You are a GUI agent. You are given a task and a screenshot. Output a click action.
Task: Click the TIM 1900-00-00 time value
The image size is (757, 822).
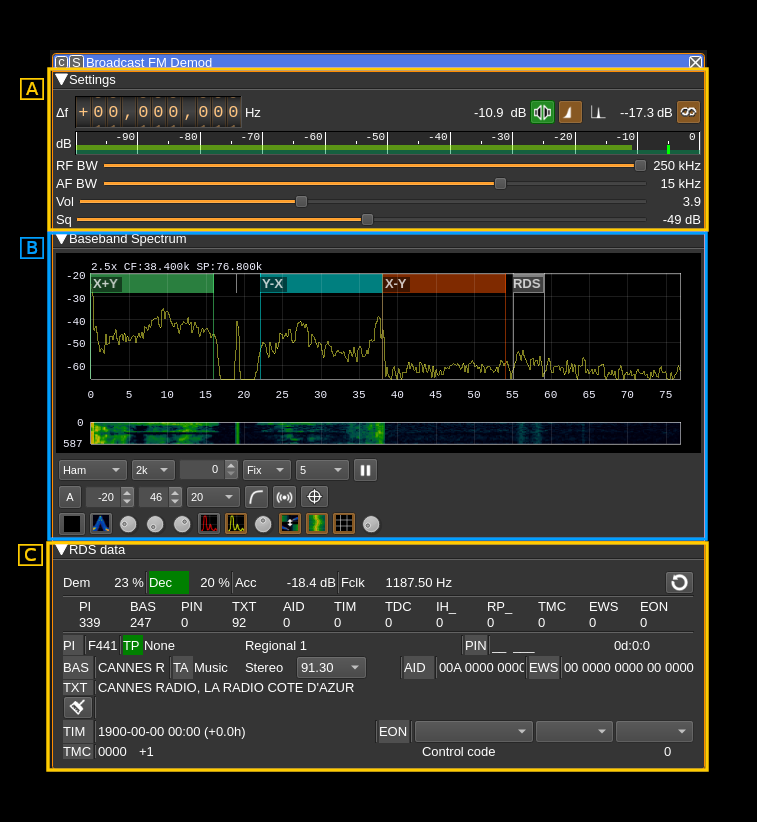pos(171,732)
